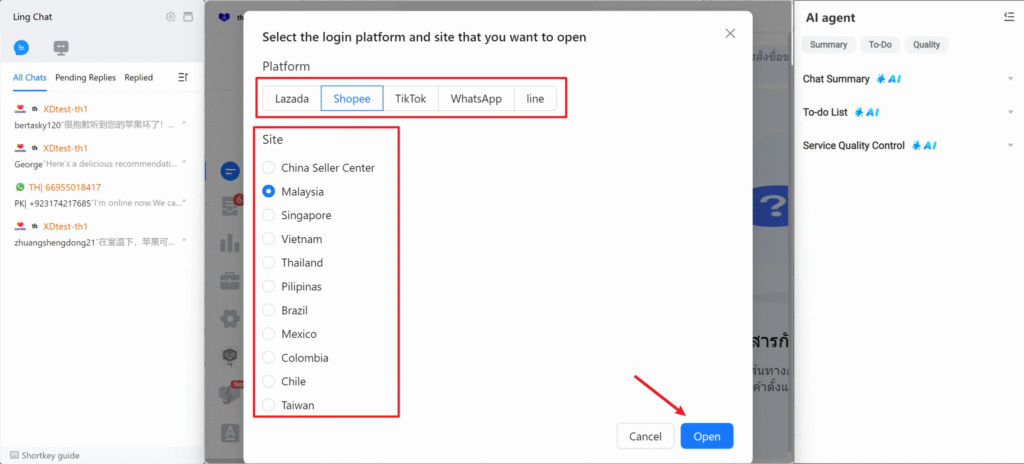Choose the line platform tab
This screenshot has width=1024, height=464.
coord(535,99)
